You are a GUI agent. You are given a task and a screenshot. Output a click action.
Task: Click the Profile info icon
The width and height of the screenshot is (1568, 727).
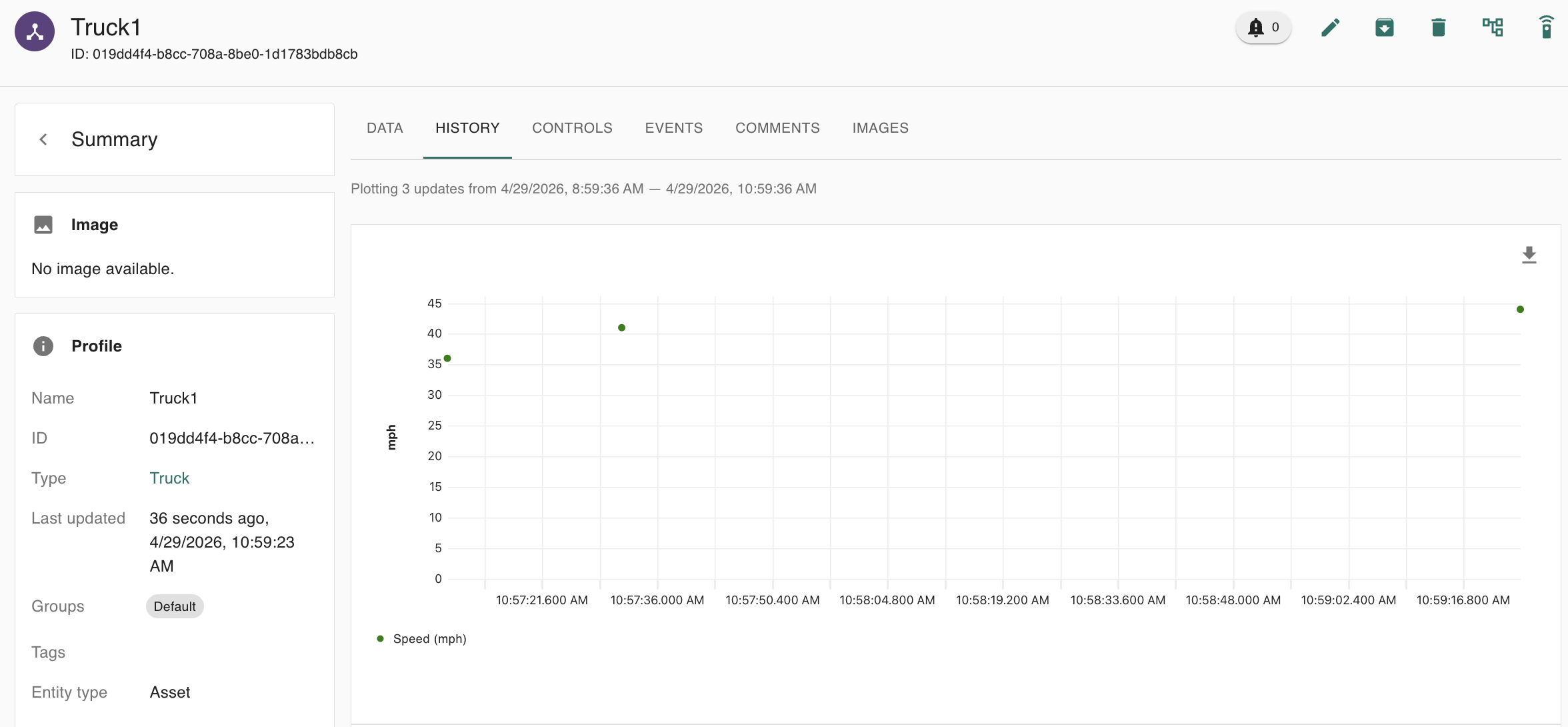pos(43,346)
